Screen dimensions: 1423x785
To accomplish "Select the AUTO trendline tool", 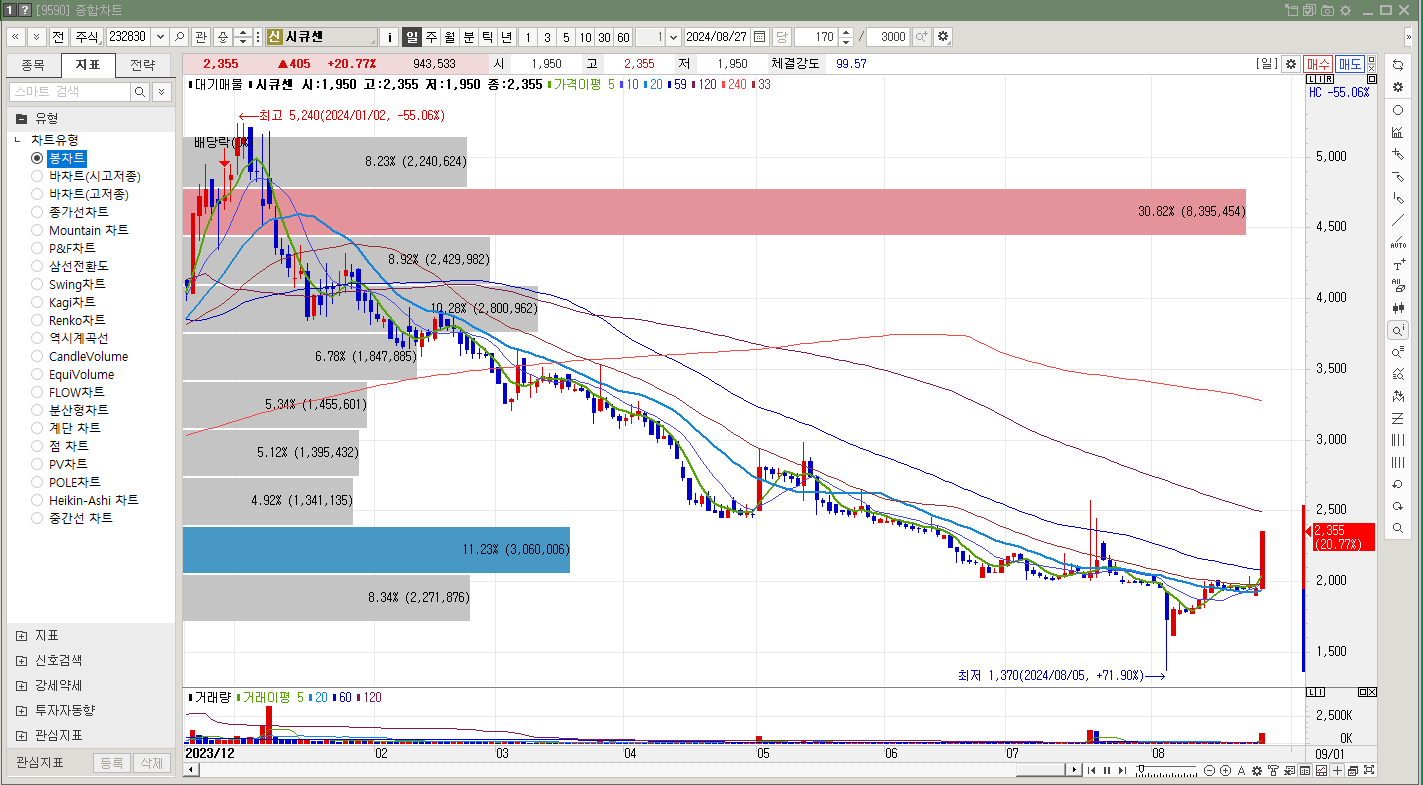I will pos(1398,243).
